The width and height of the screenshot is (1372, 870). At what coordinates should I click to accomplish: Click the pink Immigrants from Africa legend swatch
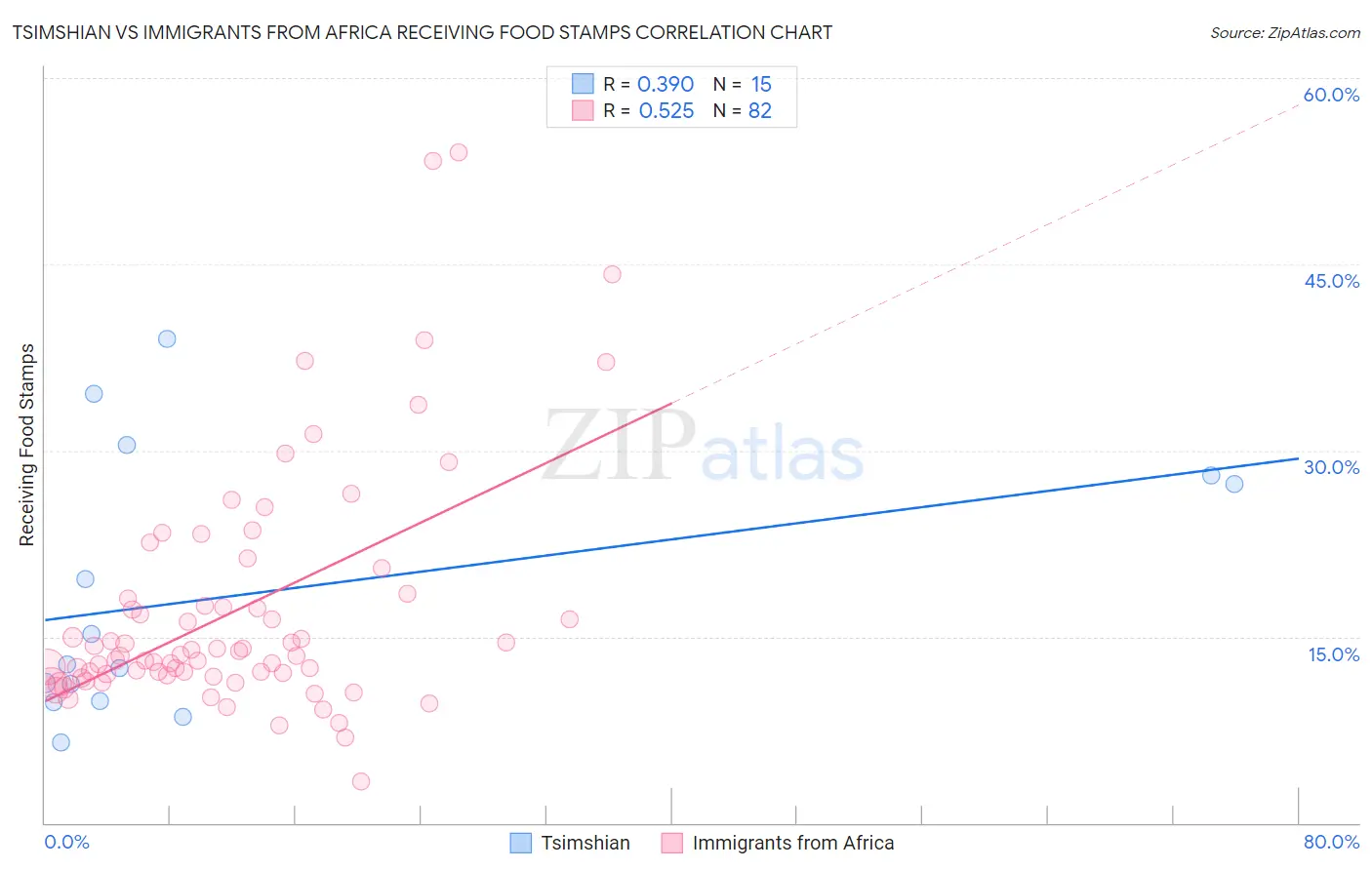click(x=671, y=843)
